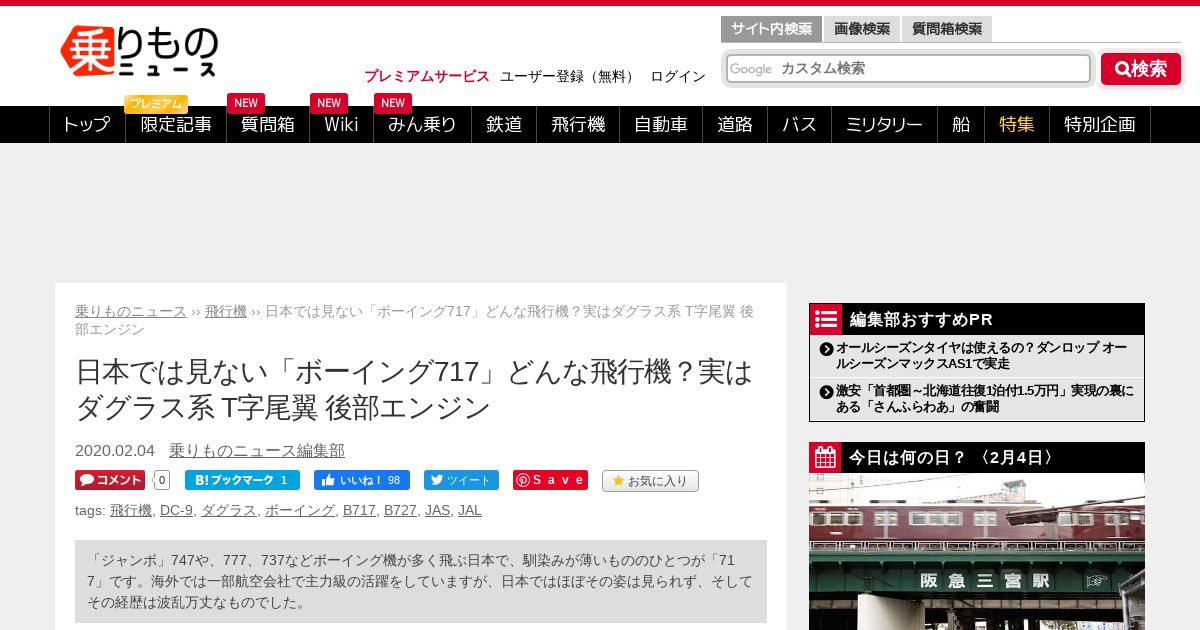Open the B717 tag link

pyautogui.click(x=359, y=510)
